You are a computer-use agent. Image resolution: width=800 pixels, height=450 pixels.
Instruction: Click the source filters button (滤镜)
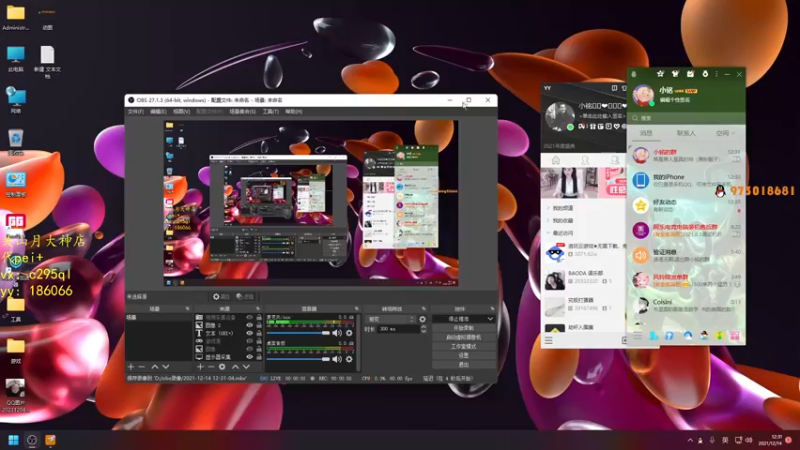(245, 296)
